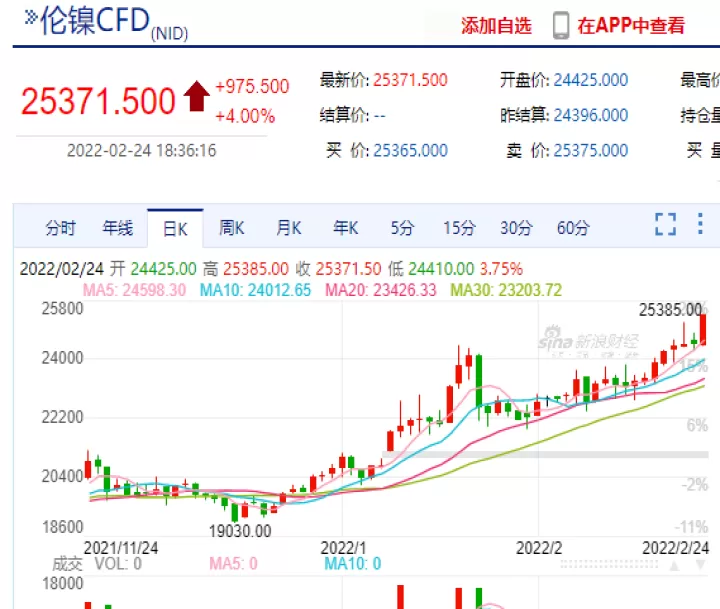The image size is (720, 609).
Task: Show the 5分 interval chart
Action: click(402, 228)
